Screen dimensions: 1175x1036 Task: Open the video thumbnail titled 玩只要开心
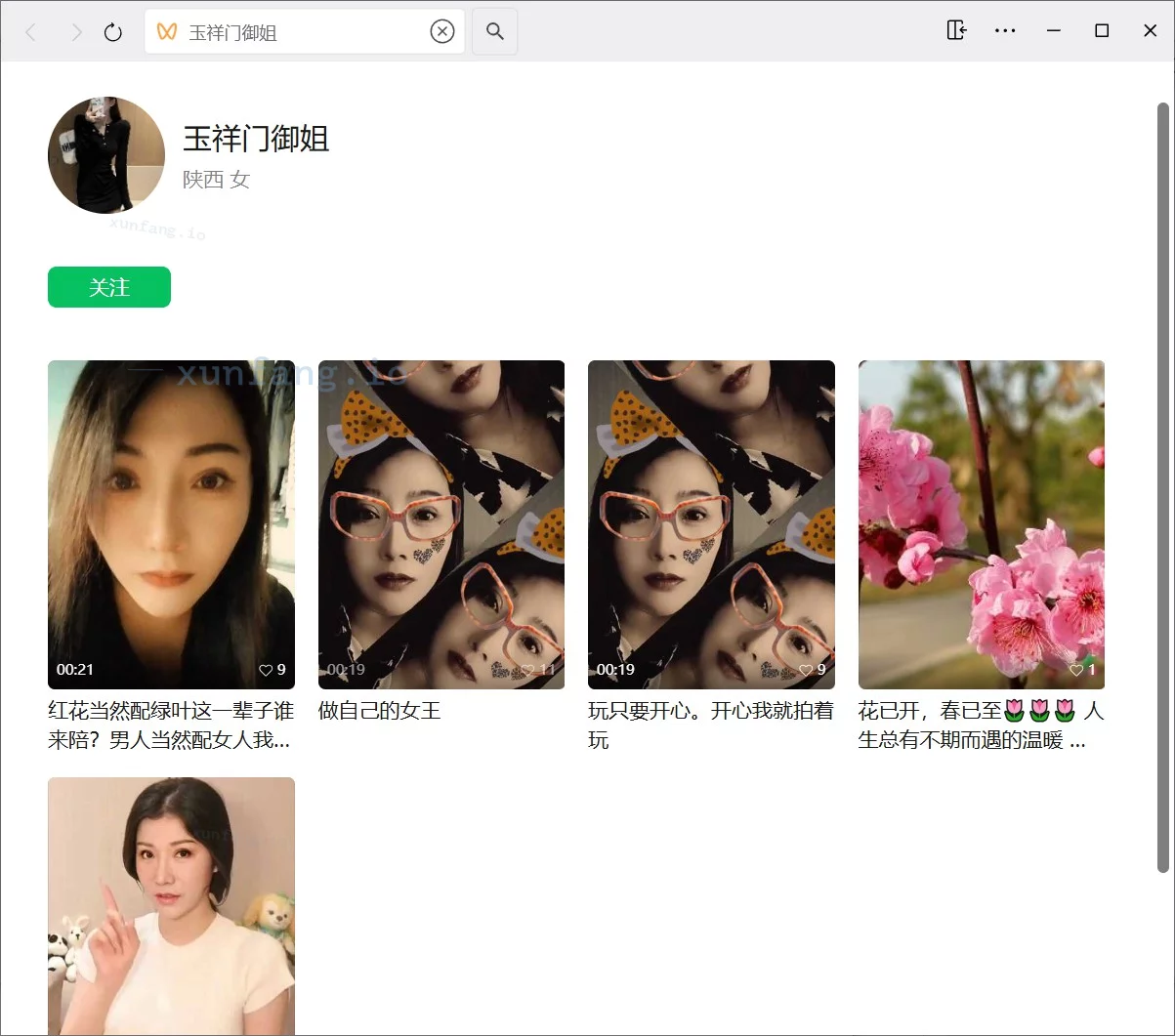[711, 524]
